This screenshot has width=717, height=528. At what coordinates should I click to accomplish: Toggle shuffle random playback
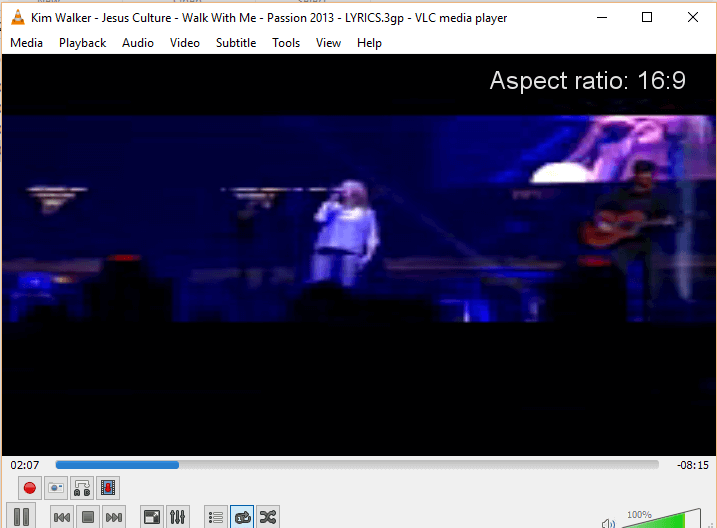[x=268, y=517]
